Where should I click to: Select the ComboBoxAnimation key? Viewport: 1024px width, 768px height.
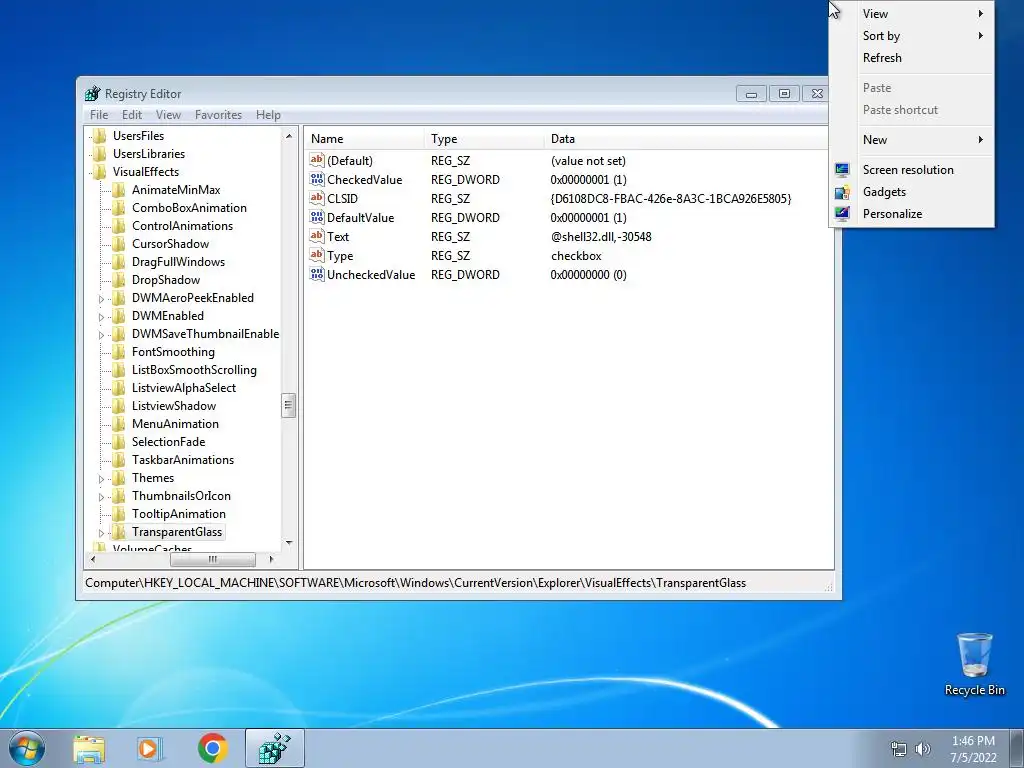coord(189,208)
